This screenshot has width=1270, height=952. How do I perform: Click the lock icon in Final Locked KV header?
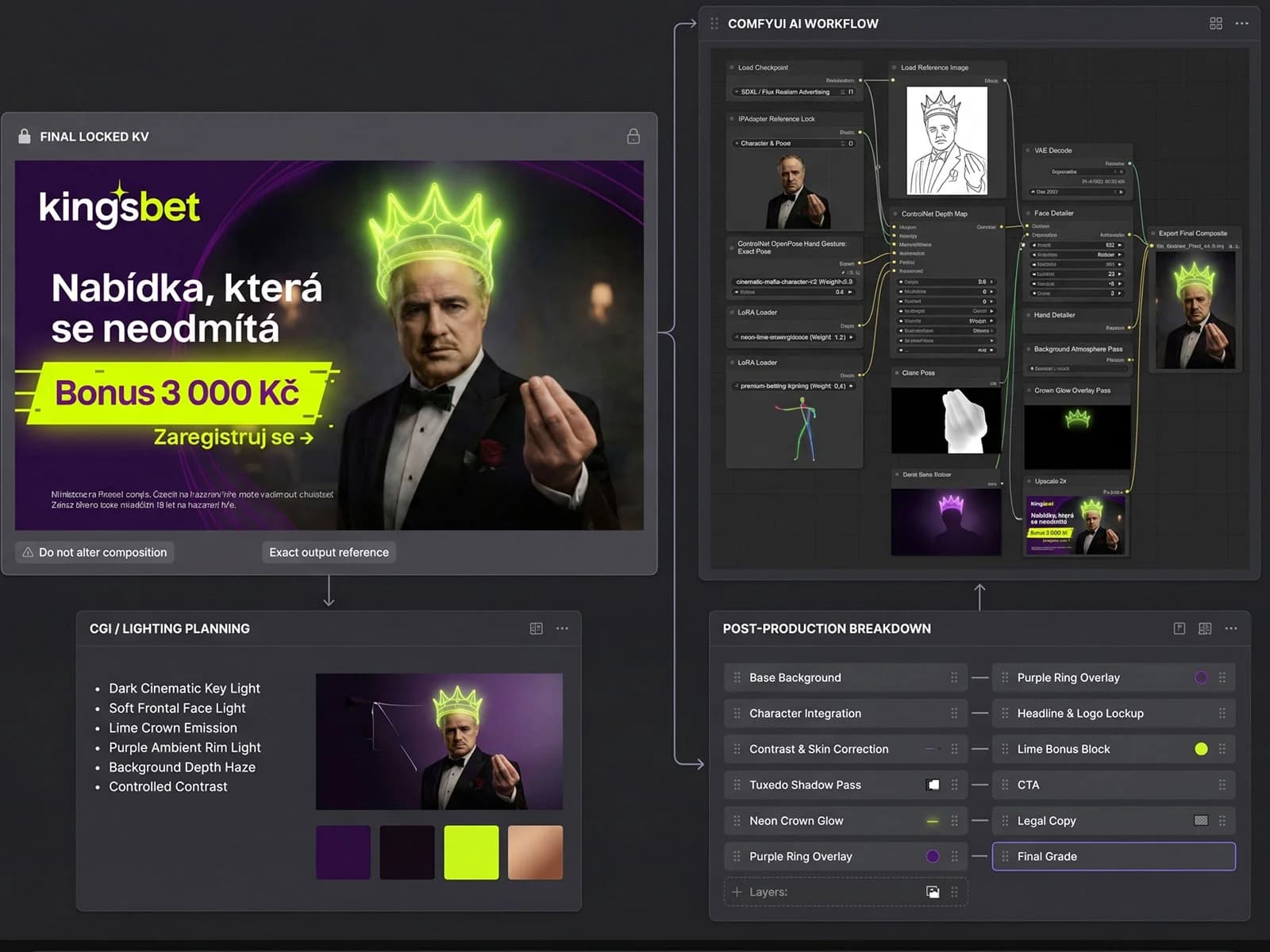pos(633,136)
